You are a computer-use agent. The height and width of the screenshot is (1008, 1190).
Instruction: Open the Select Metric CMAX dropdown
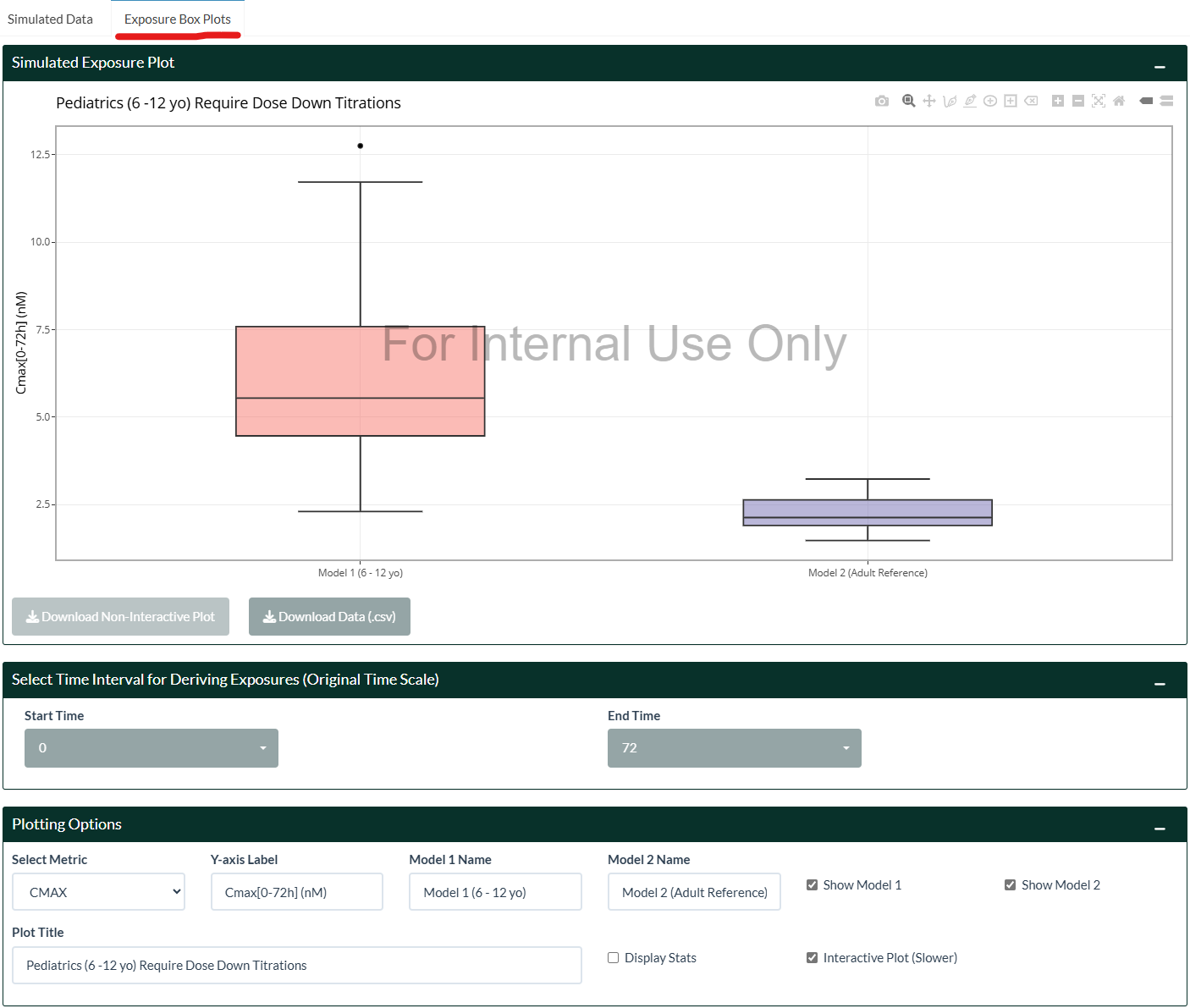pos(98,892)
